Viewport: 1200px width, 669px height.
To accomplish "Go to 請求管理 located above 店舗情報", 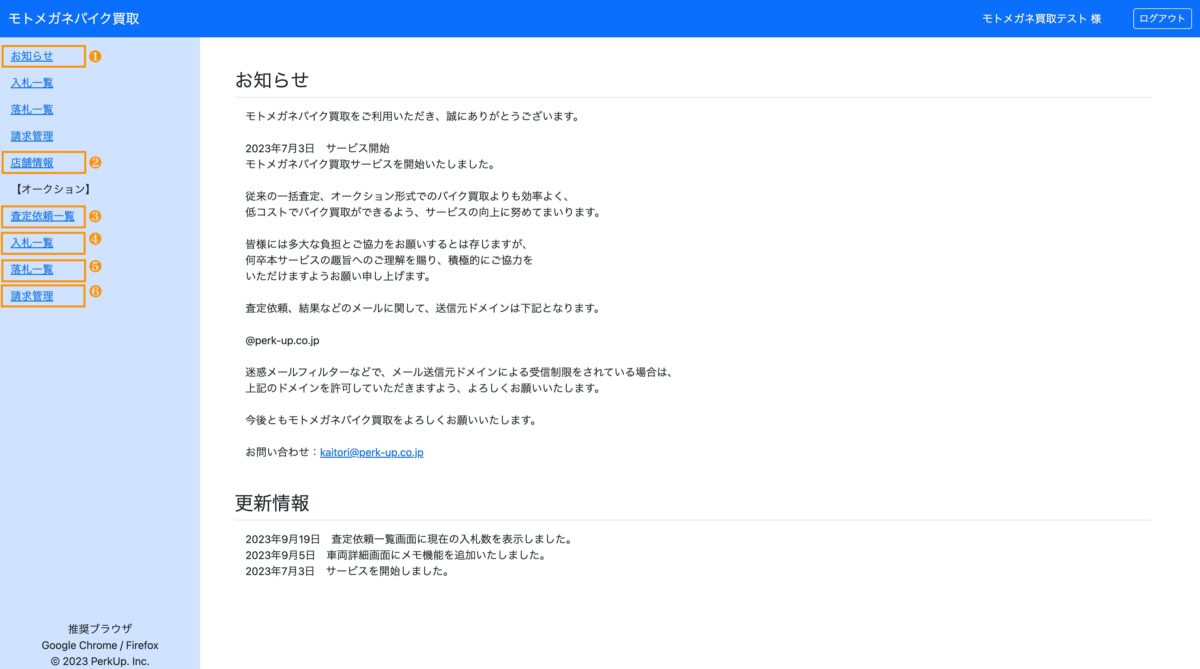I will (32, 136).
